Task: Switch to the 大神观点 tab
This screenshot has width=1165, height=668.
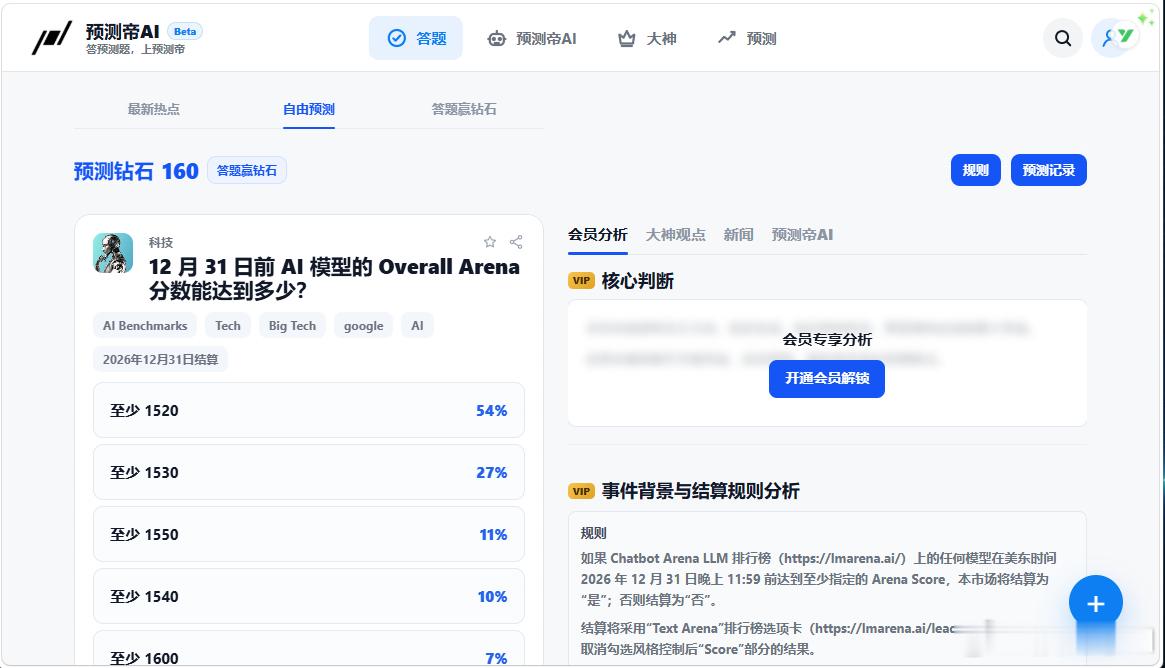Action: tap(675, 235)
